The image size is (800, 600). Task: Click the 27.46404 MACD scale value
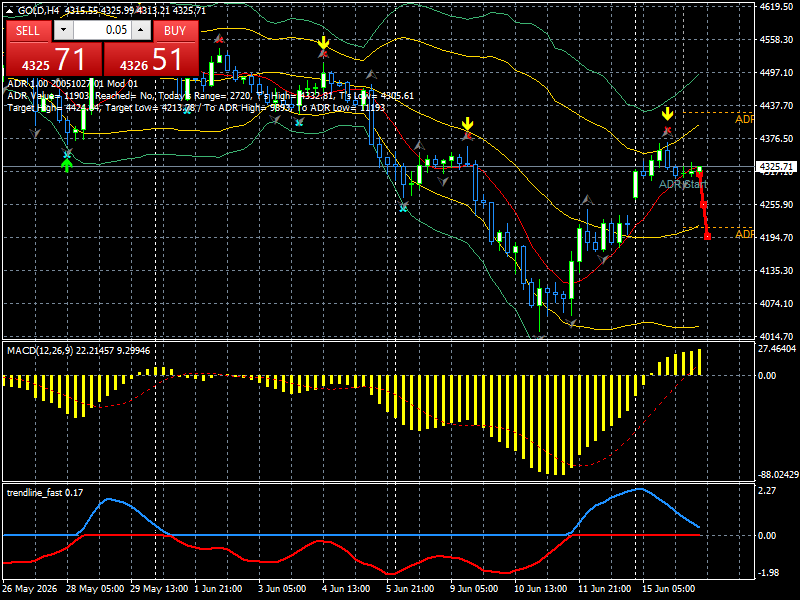pos(777,348)
